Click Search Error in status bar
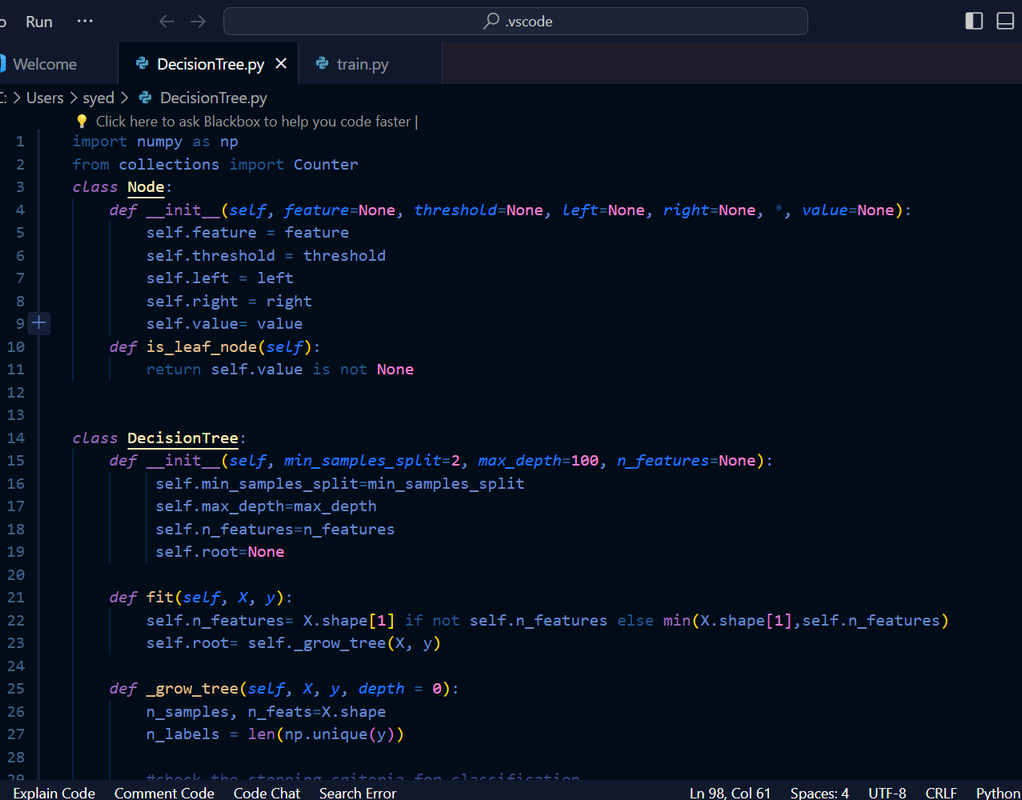The width and height of the screenshot is (1022, 800). click(358, 793)
